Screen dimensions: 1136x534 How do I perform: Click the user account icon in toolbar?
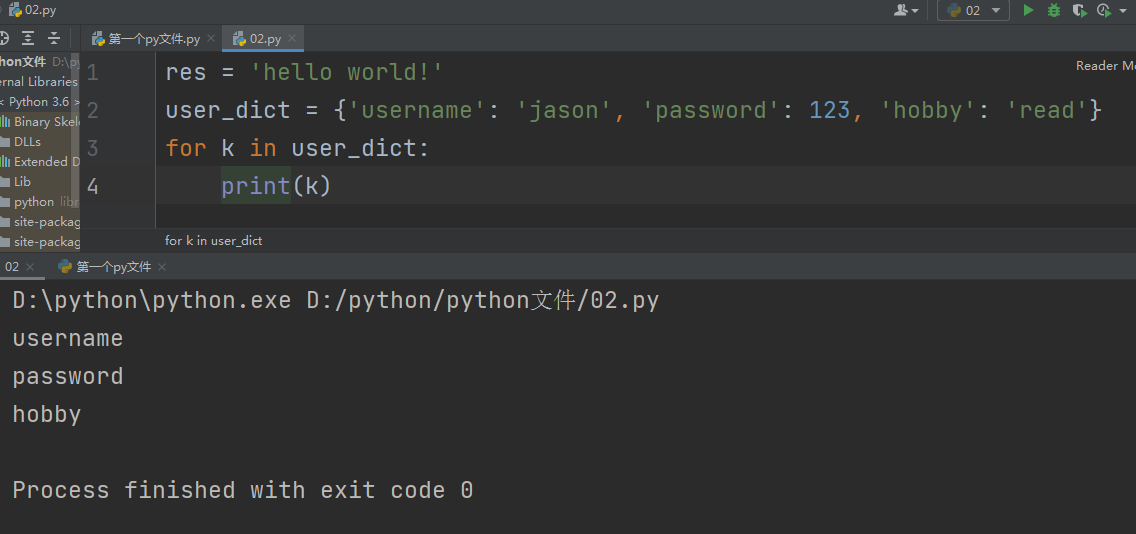(x=902, y=10)
